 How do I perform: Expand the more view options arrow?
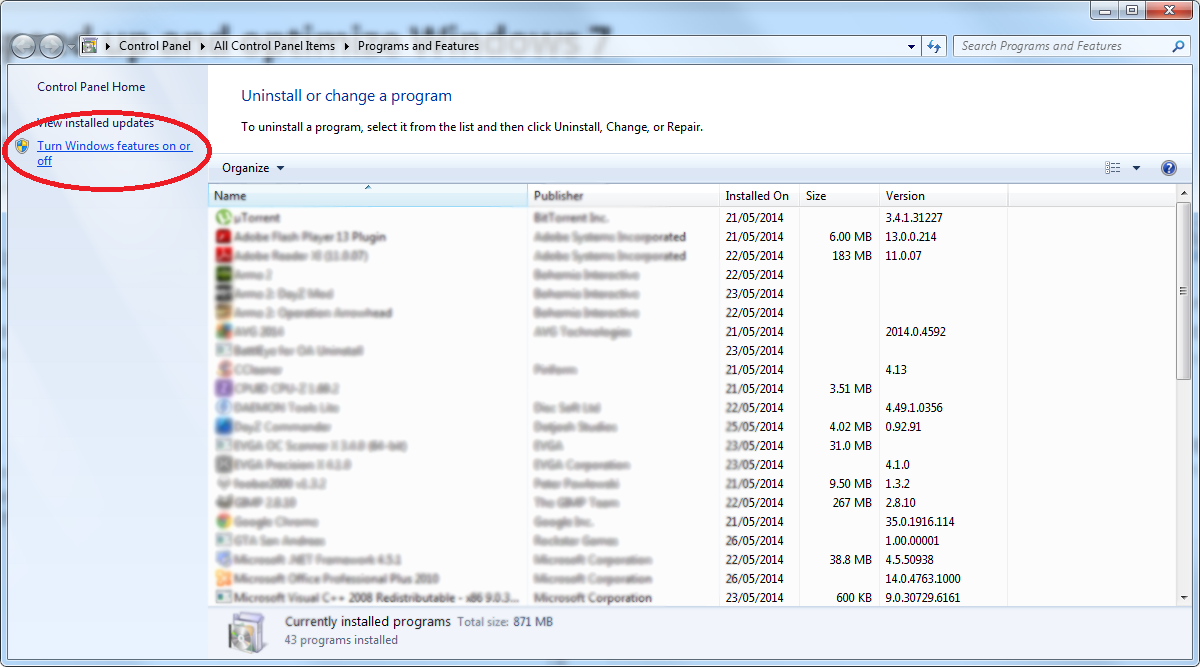1136,168
